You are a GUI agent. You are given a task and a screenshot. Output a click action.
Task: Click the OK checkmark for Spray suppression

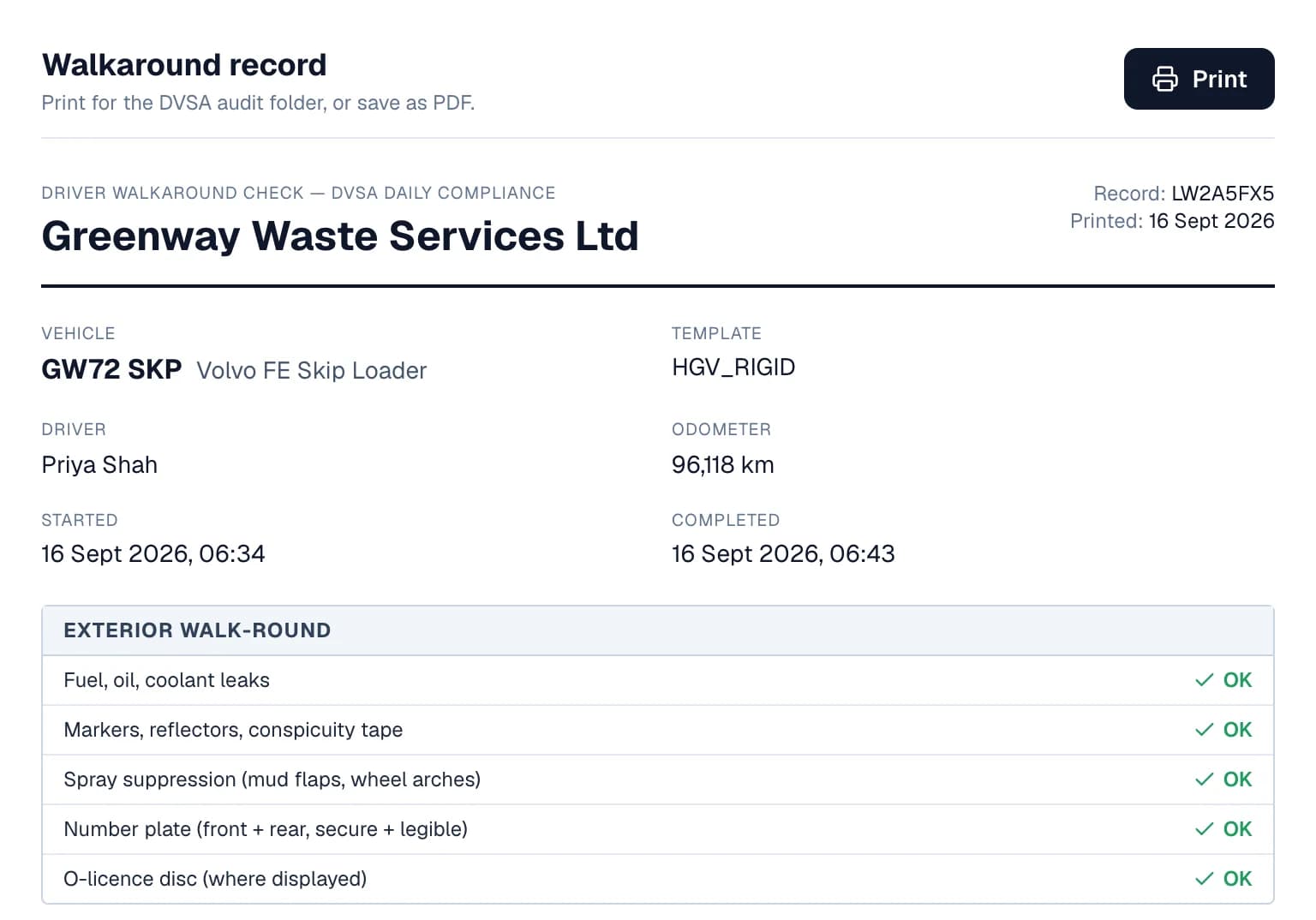pyautogui.click(x=1223, y=780)
